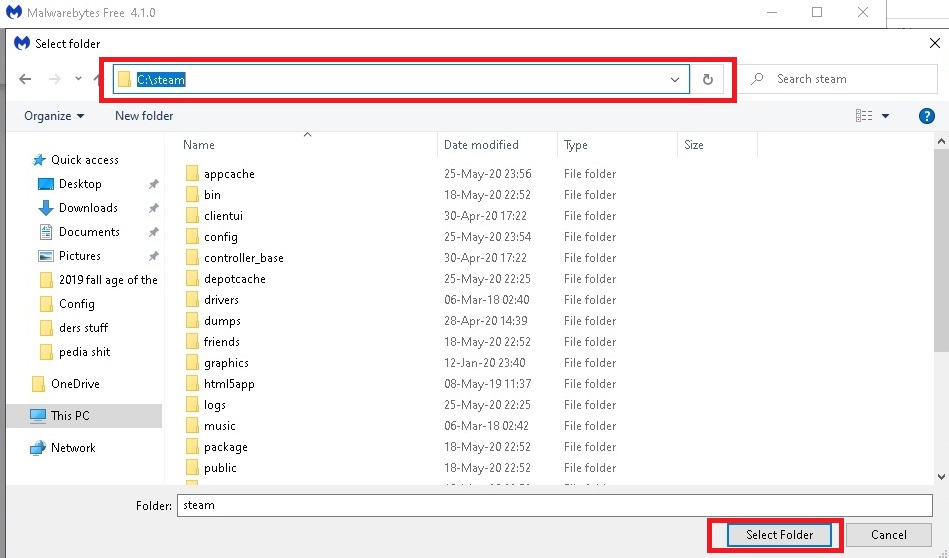Select the bin folder icon
Screen dimensions: 949x558
point(192,195)
